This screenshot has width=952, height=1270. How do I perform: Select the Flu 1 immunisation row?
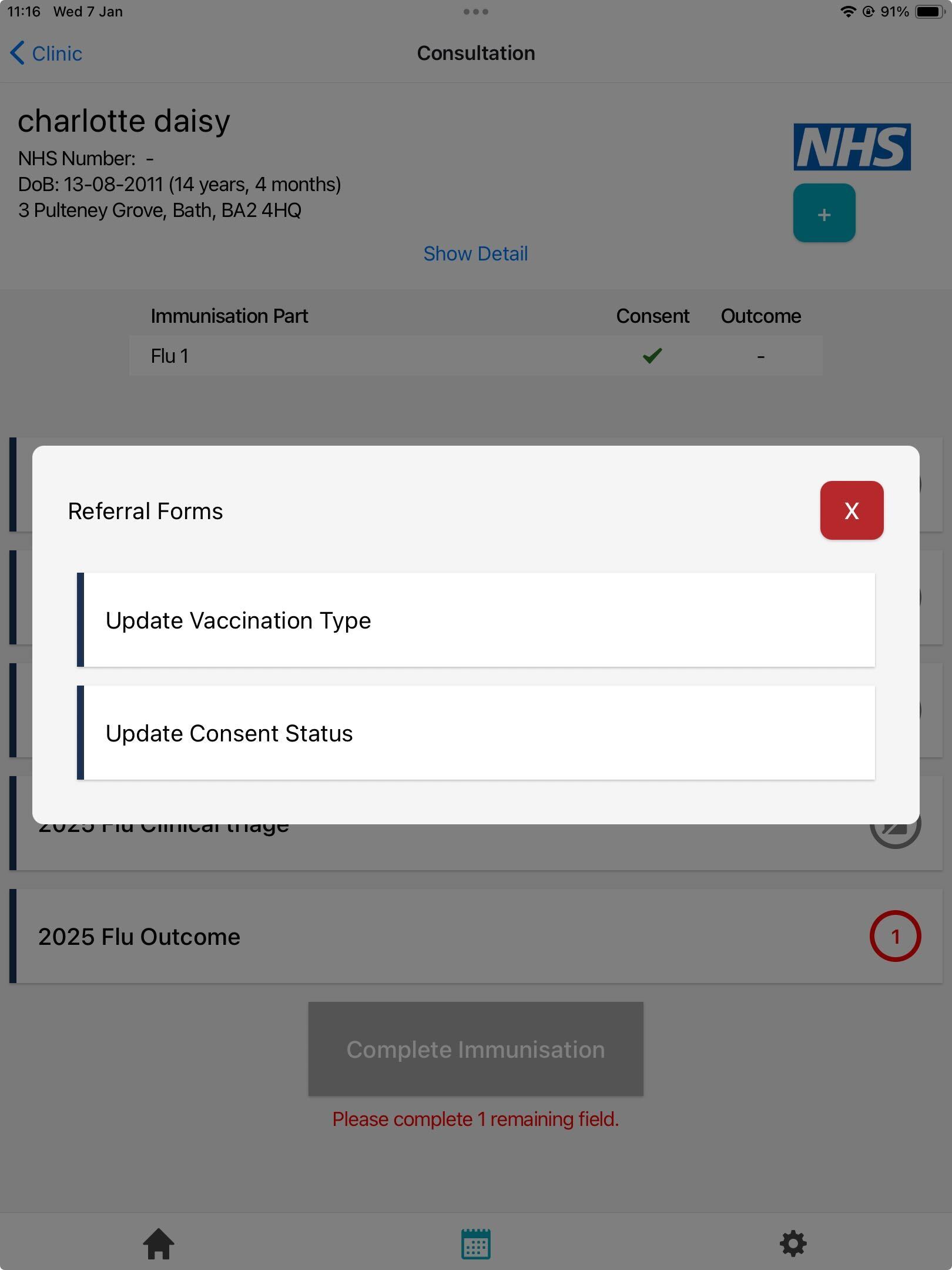point(353,356)
